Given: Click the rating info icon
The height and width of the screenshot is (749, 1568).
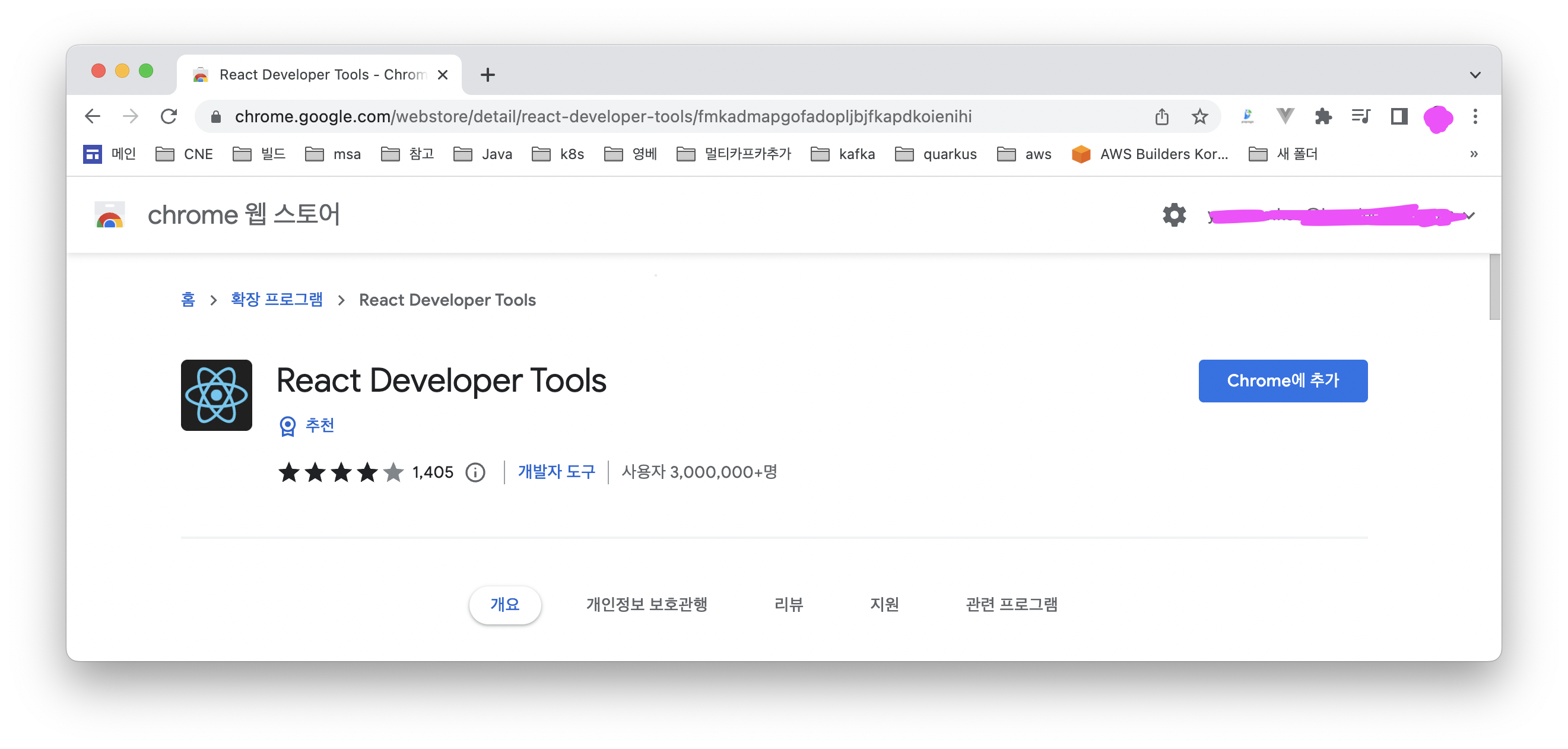Looking at the screenshot, I should tap(475, 472).
